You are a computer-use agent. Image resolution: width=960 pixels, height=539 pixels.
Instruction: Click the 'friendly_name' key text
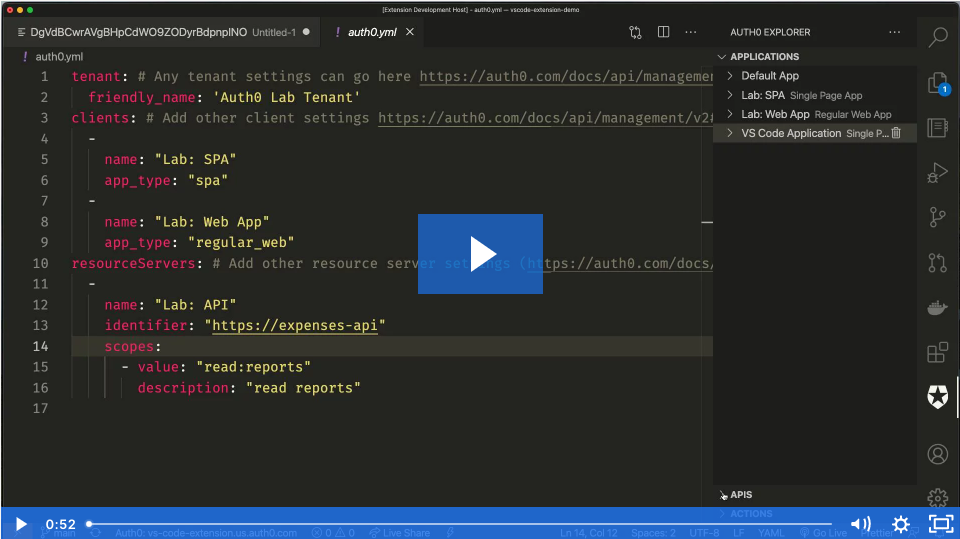[x=141, y=97]
